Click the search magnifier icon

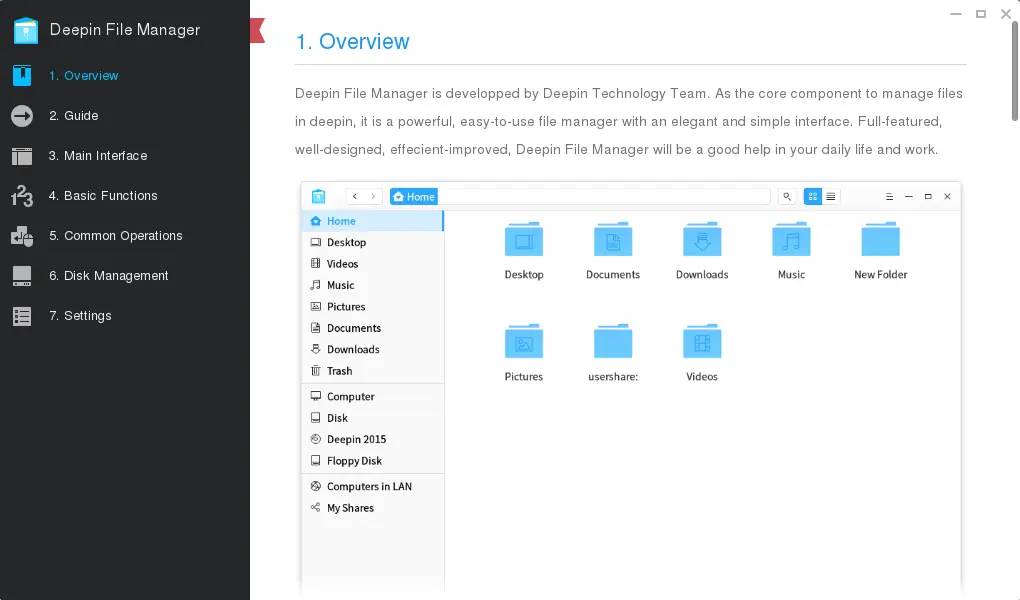(x=787, y=197)
